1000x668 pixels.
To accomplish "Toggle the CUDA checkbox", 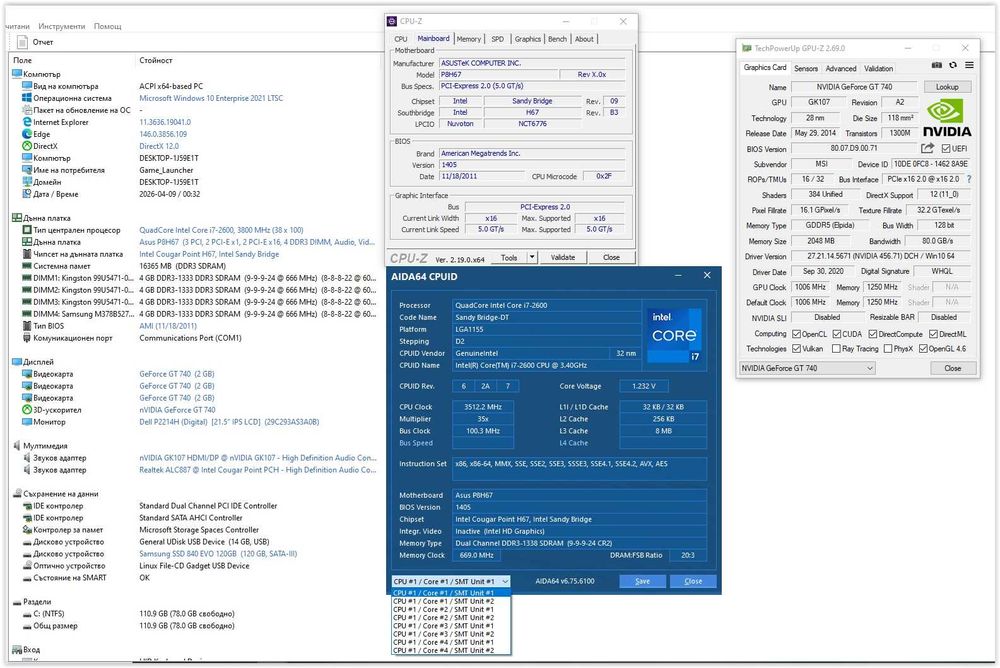I will 836,334.
